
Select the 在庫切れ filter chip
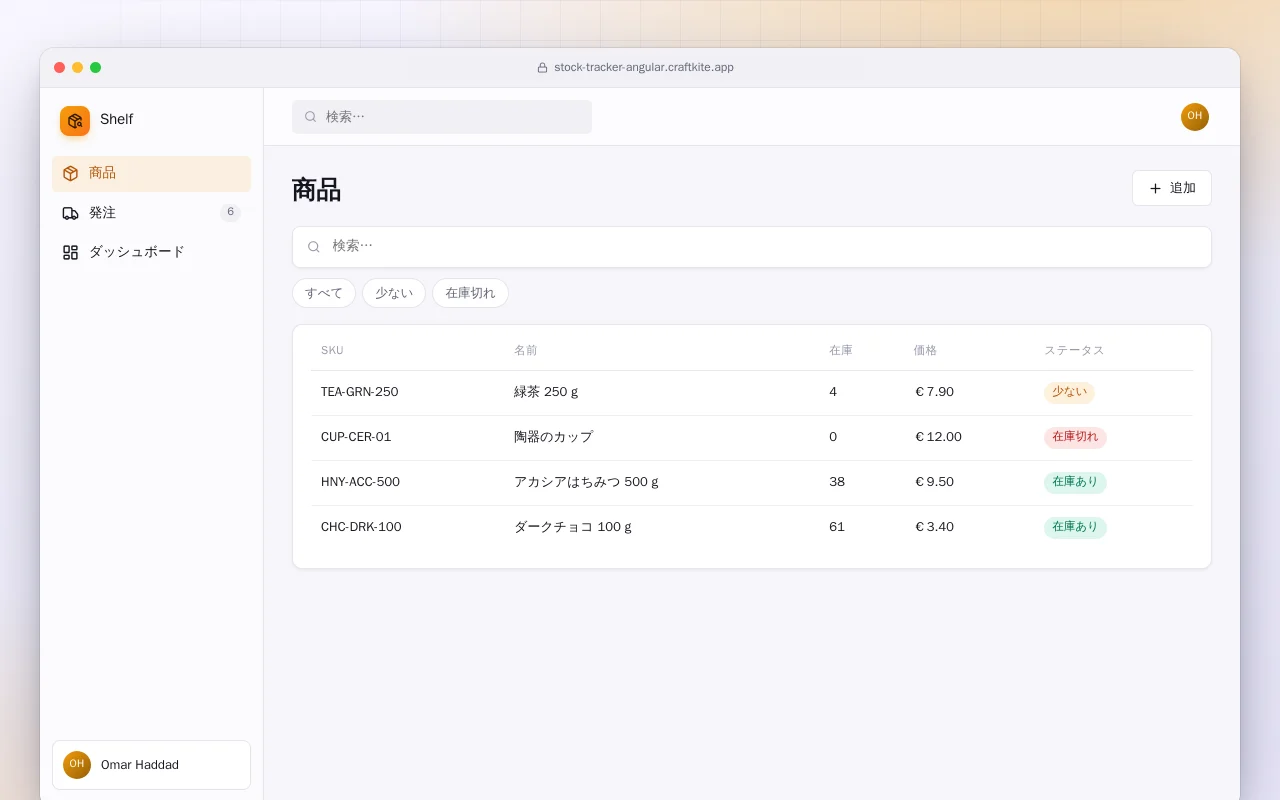coord(470,293)
